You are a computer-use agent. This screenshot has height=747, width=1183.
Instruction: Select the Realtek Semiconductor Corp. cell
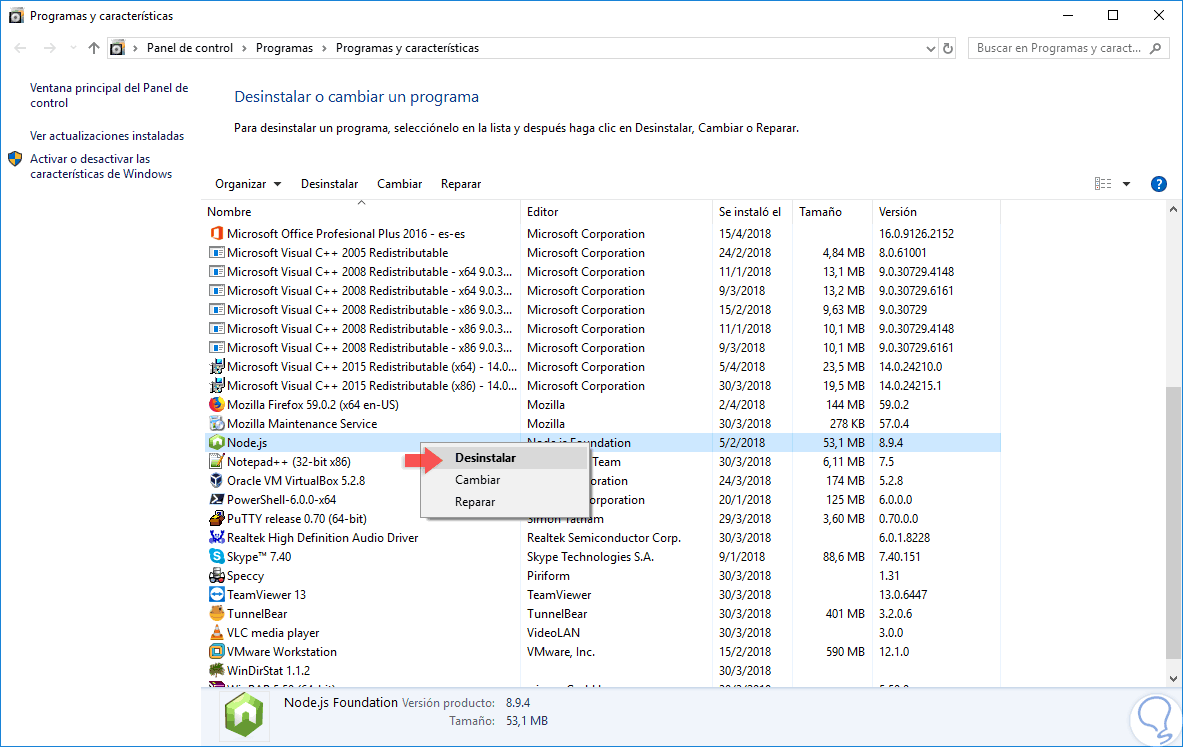(604, 538)
